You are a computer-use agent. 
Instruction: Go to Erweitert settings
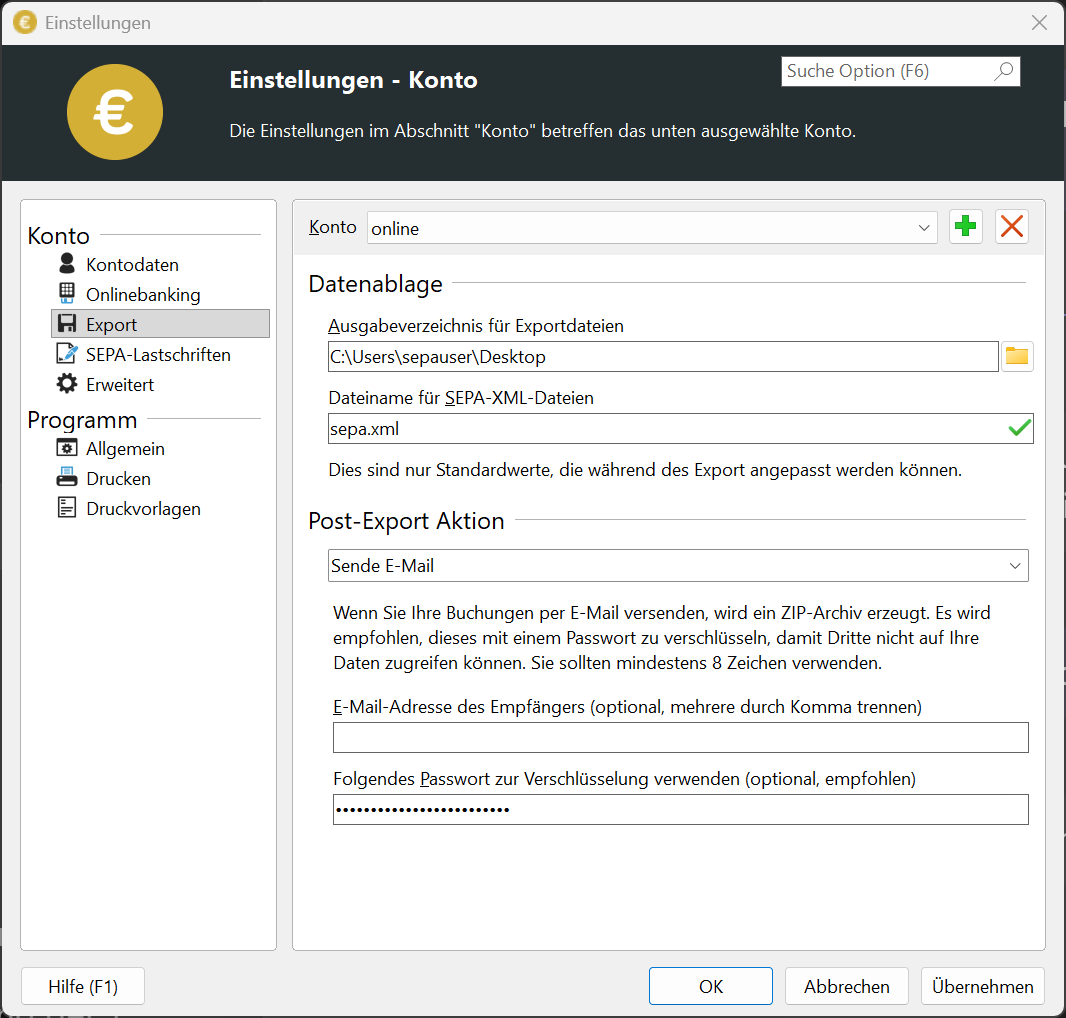tap(120, 384)
